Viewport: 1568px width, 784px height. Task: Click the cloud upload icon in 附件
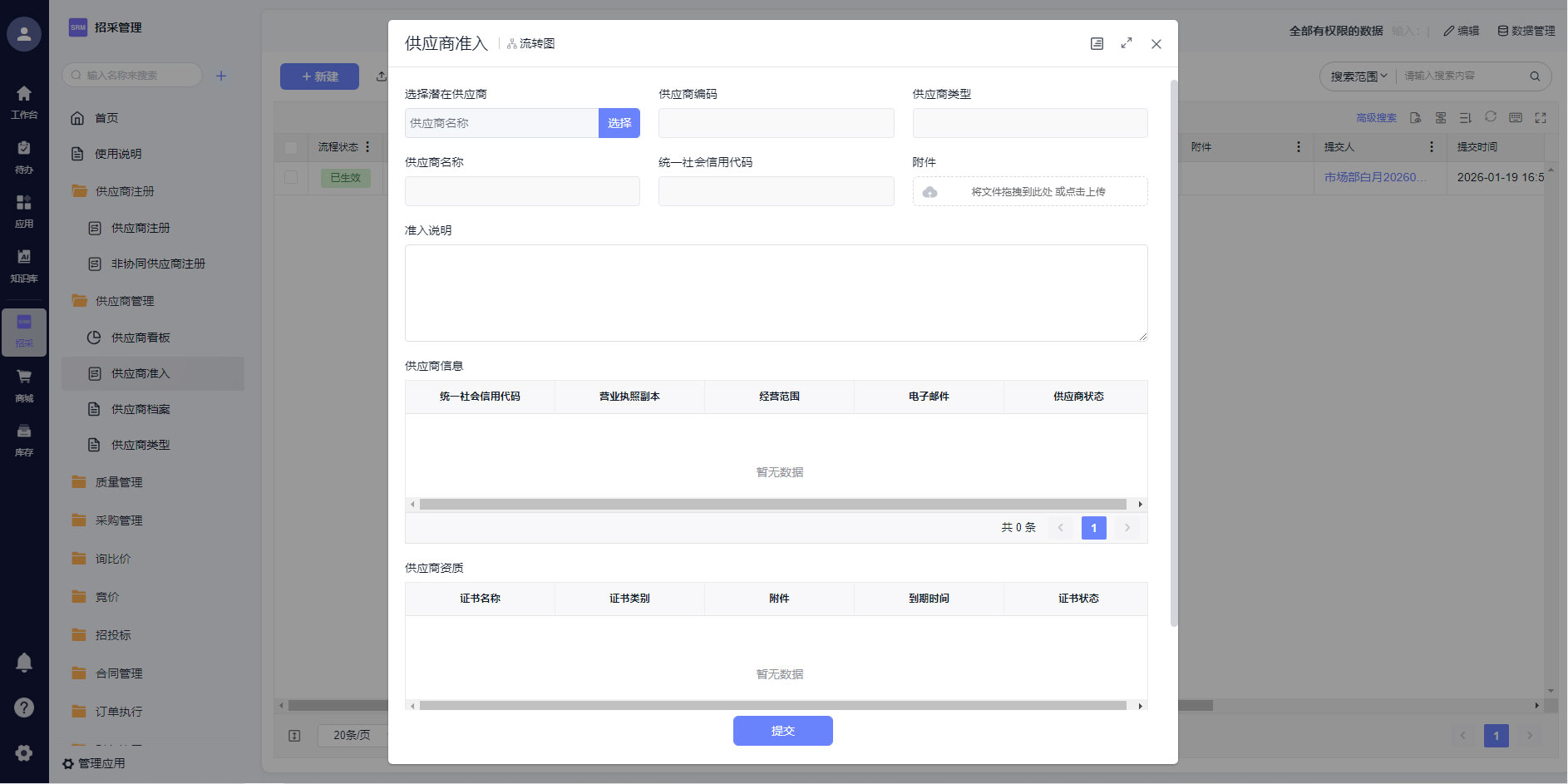tap(930, 192)
